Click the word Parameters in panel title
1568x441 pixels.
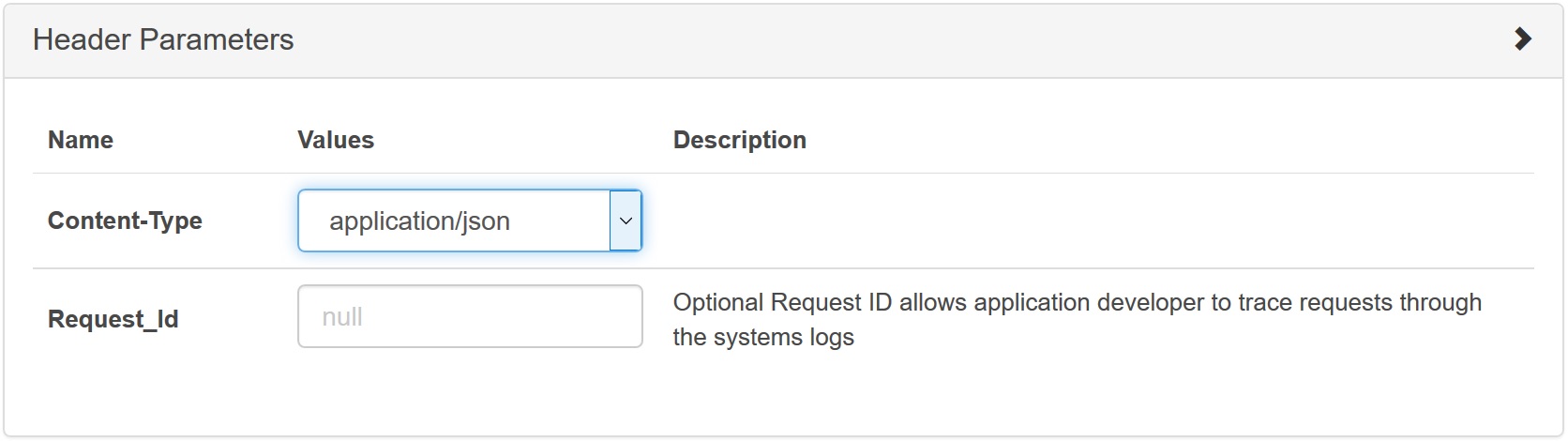217,39
